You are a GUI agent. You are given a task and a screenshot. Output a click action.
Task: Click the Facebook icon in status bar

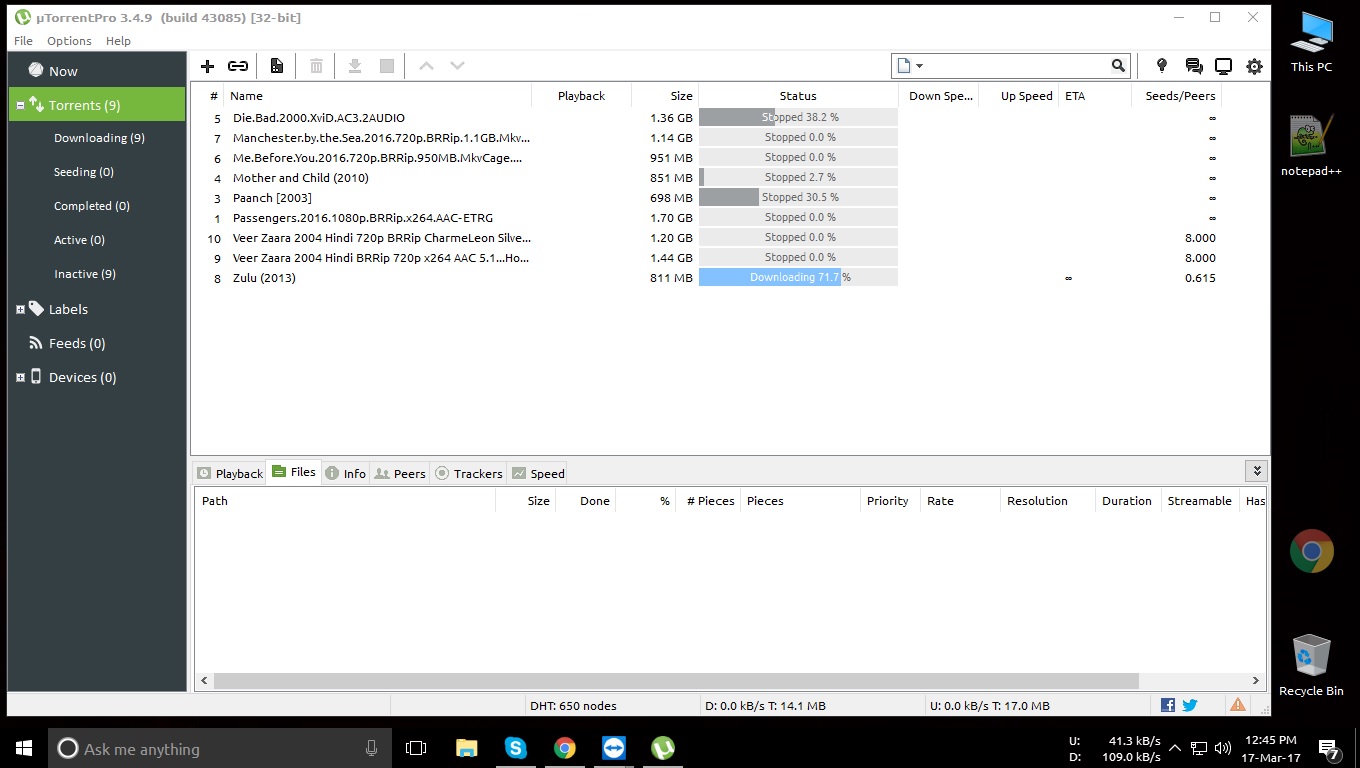tap(1167, 705)
